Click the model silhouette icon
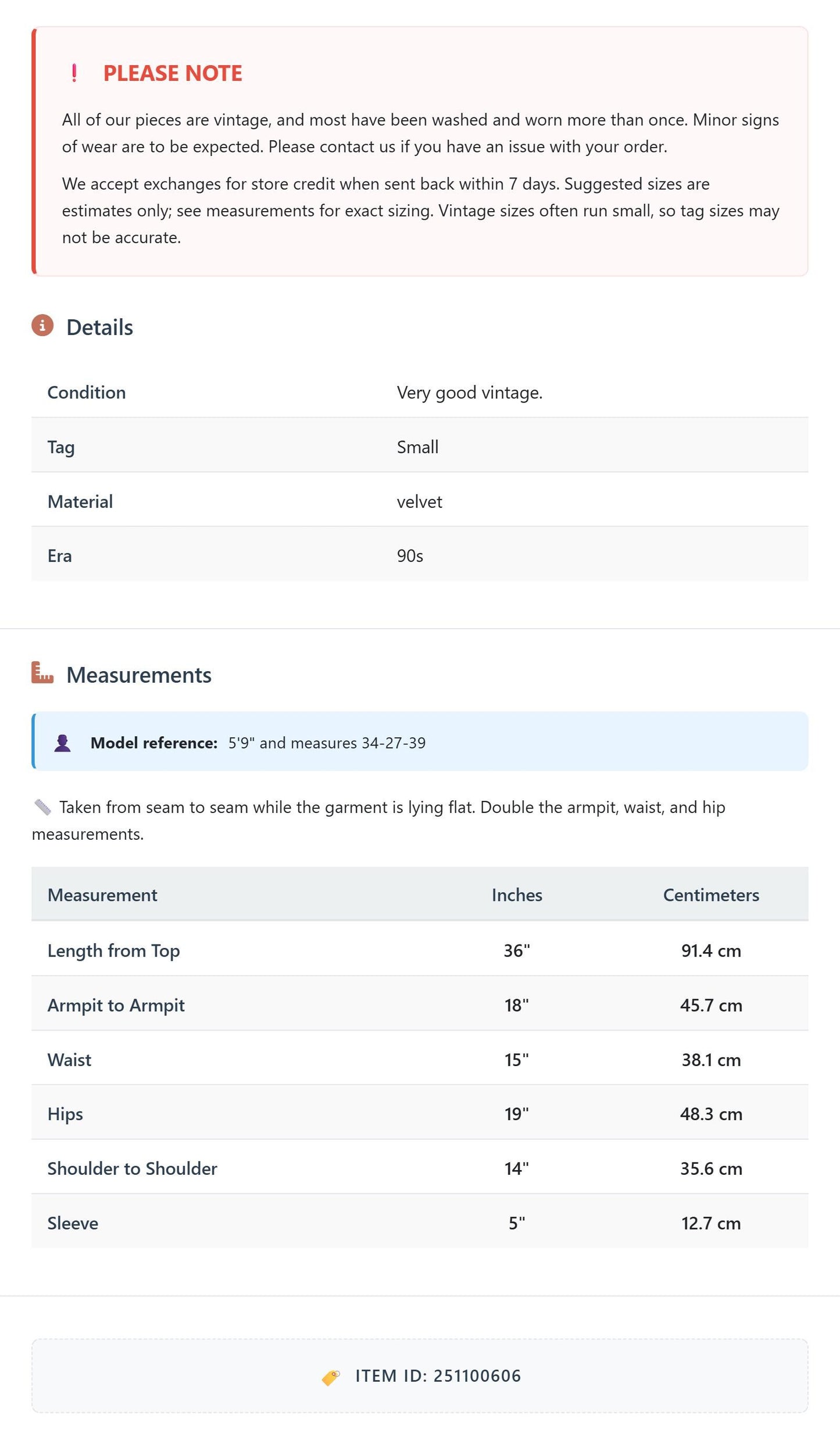 click(62, 743)
